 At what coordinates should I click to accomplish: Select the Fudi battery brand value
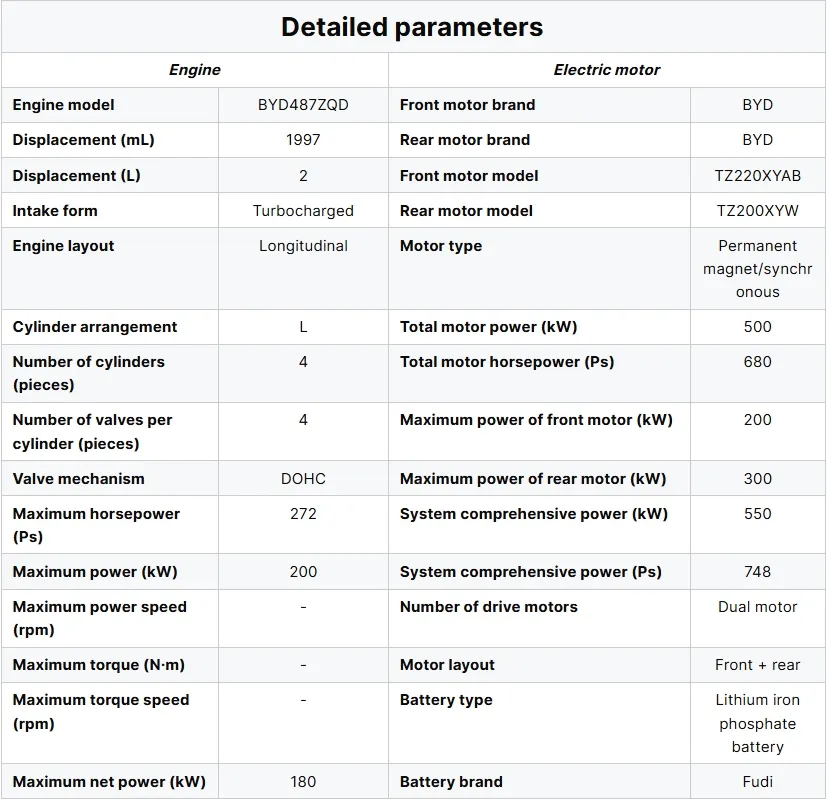758,782
